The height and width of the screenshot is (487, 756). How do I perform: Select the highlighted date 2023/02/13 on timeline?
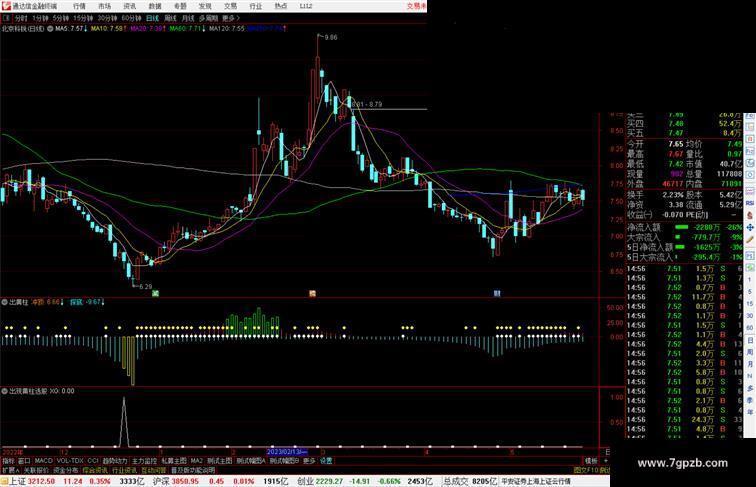click(286, 452)
